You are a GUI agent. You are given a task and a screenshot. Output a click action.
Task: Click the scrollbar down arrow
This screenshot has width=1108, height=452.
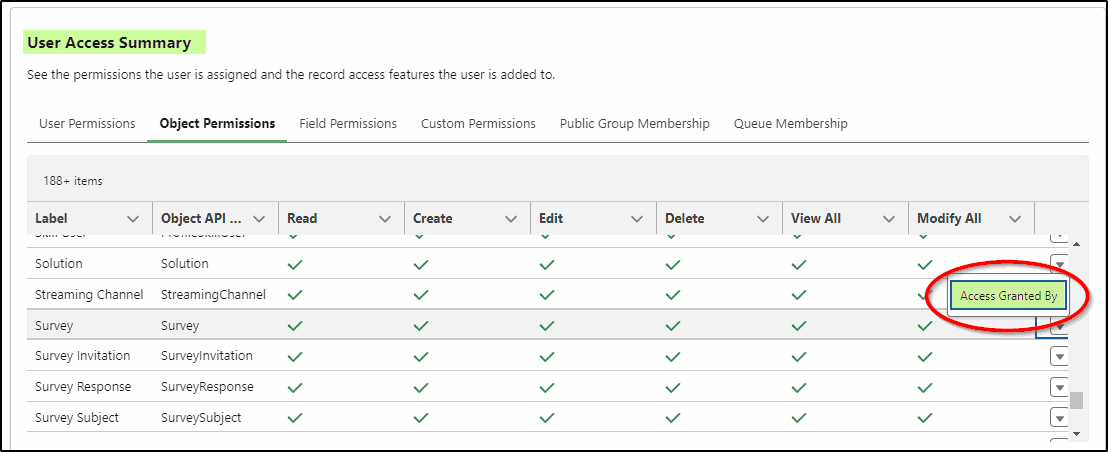[x=1076, y=433]
